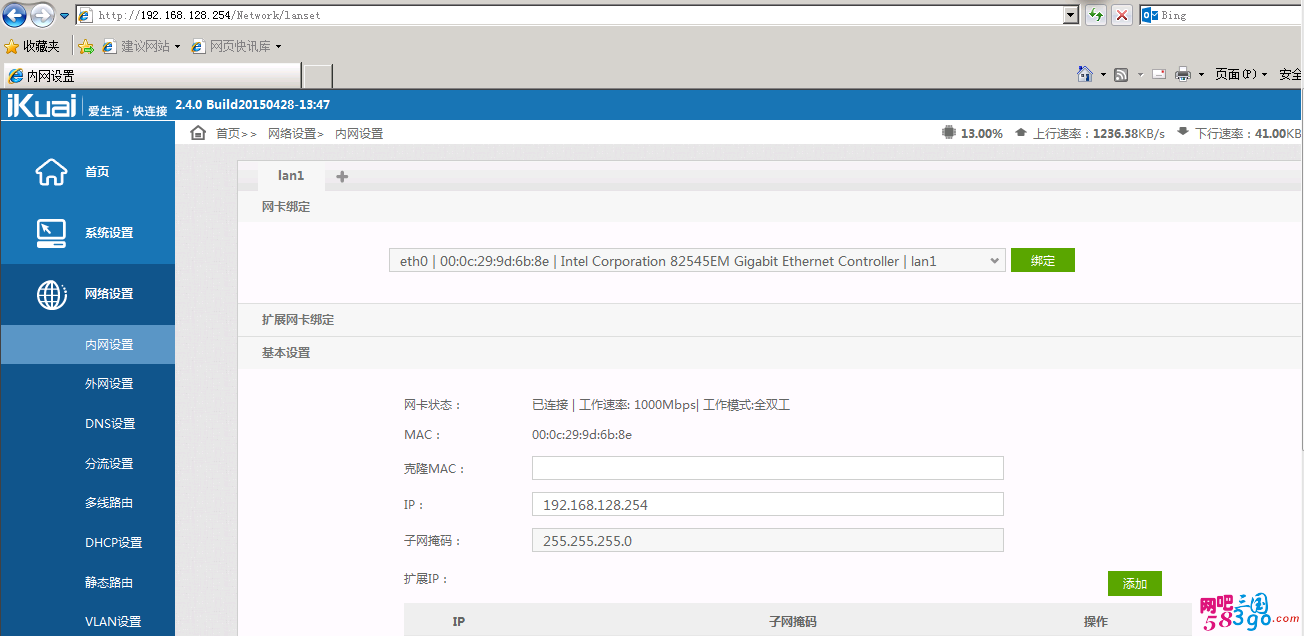Open the 建议网站 favorites link
The height and width of the screenshot is (636, 1304).
click(x=141, y=46)
